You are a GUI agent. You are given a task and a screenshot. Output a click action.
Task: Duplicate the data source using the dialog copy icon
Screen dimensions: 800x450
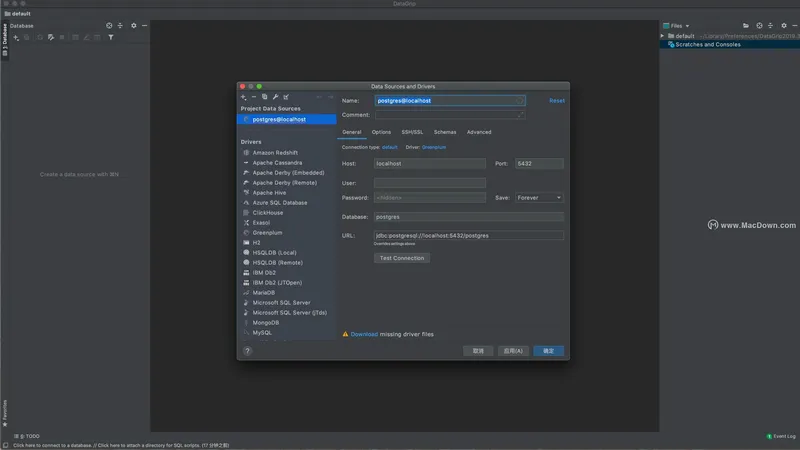tap(264, 97)
